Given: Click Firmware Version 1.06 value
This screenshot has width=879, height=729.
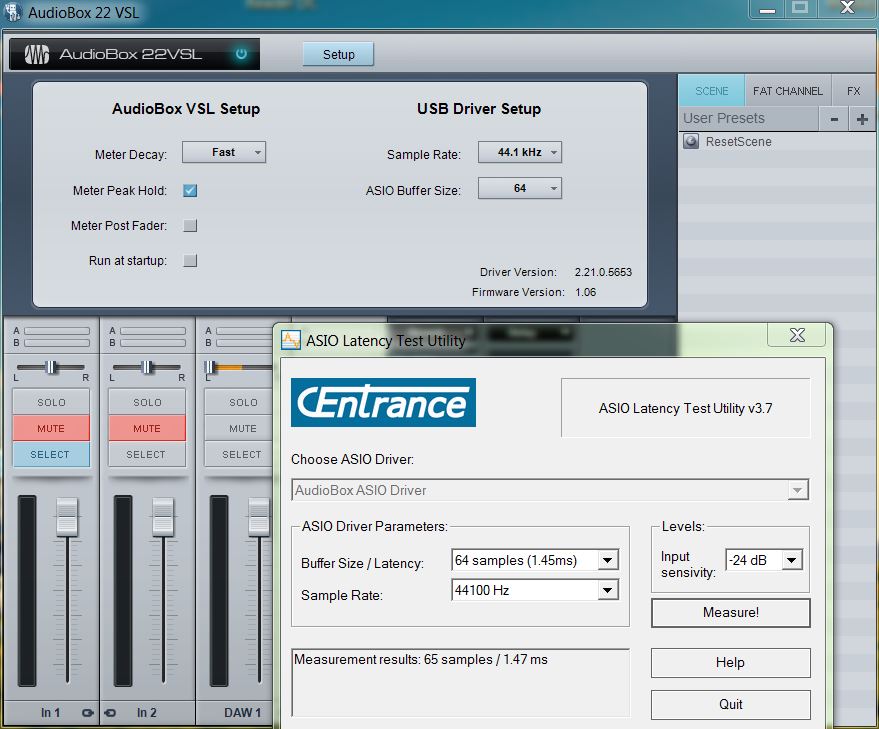Looking at the screenshot, I should [586, 292].
